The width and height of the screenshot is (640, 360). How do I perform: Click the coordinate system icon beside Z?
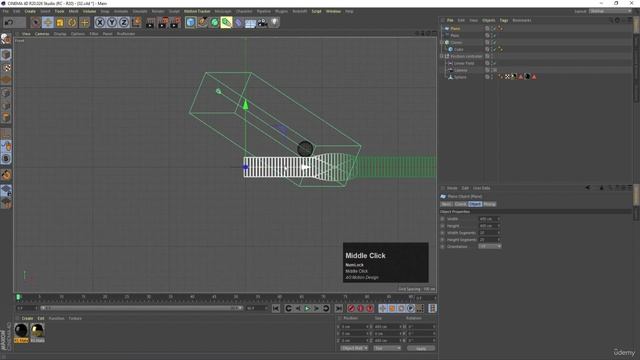(x=137, y=22)
